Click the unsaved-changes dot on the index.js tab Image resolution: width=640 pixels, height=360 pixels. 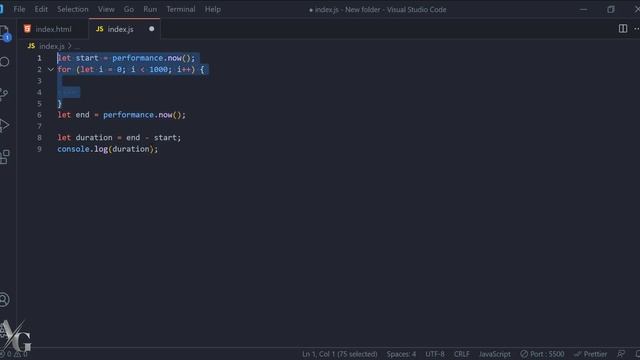(x=151, y=29)
